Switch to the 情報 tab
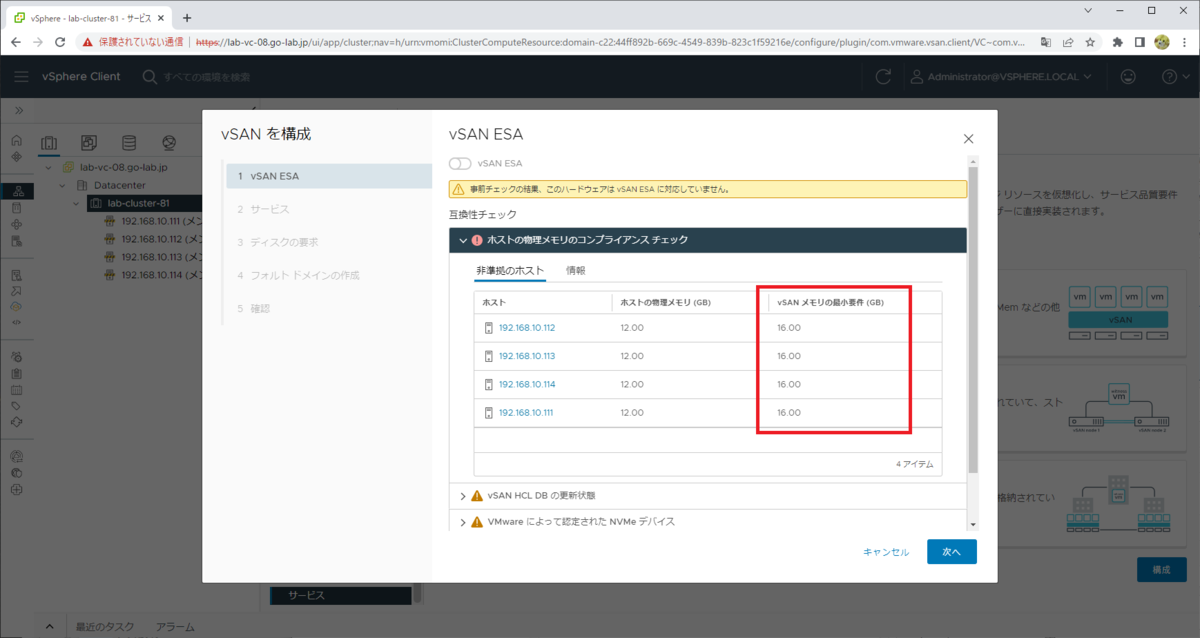This screenshot has height=638, width=1200. (x=576, y=270)
